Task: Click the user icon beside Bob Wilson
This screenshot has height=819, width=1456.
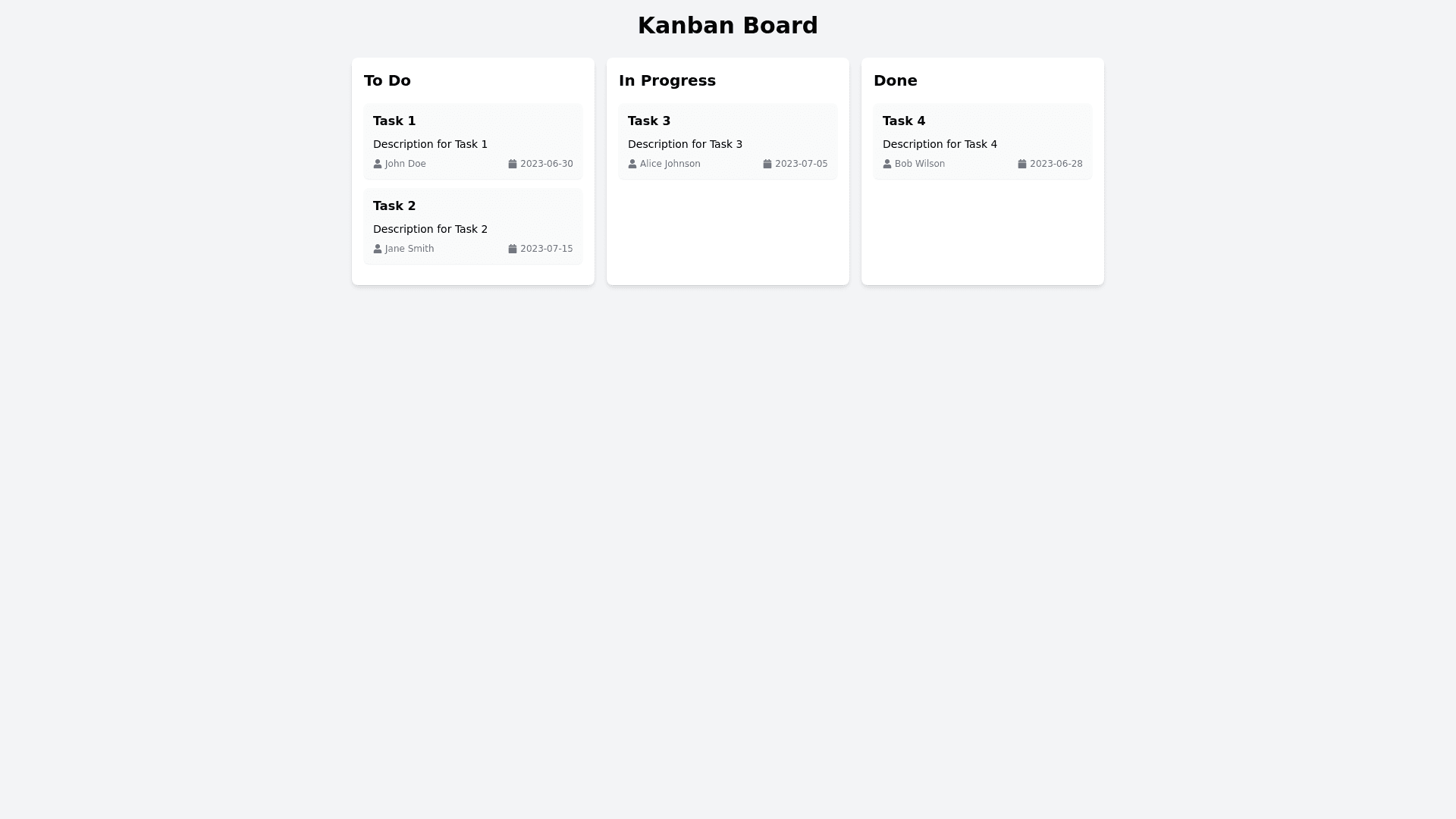Action: (887, 164)
